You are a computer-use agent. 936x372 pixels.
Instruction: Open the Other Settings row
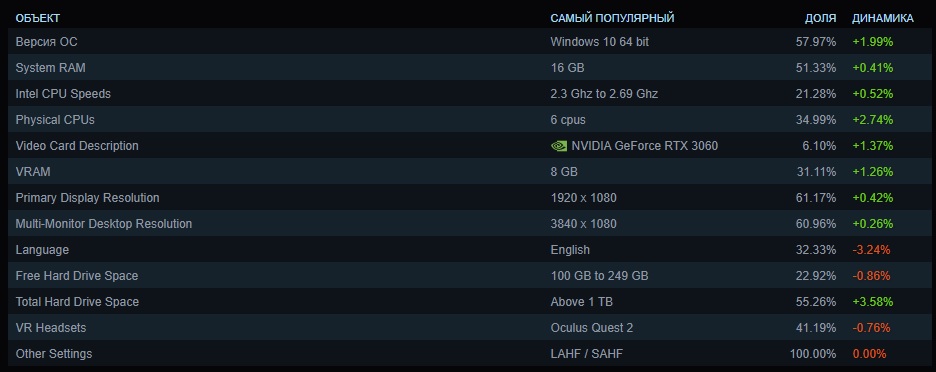[468, 353]
